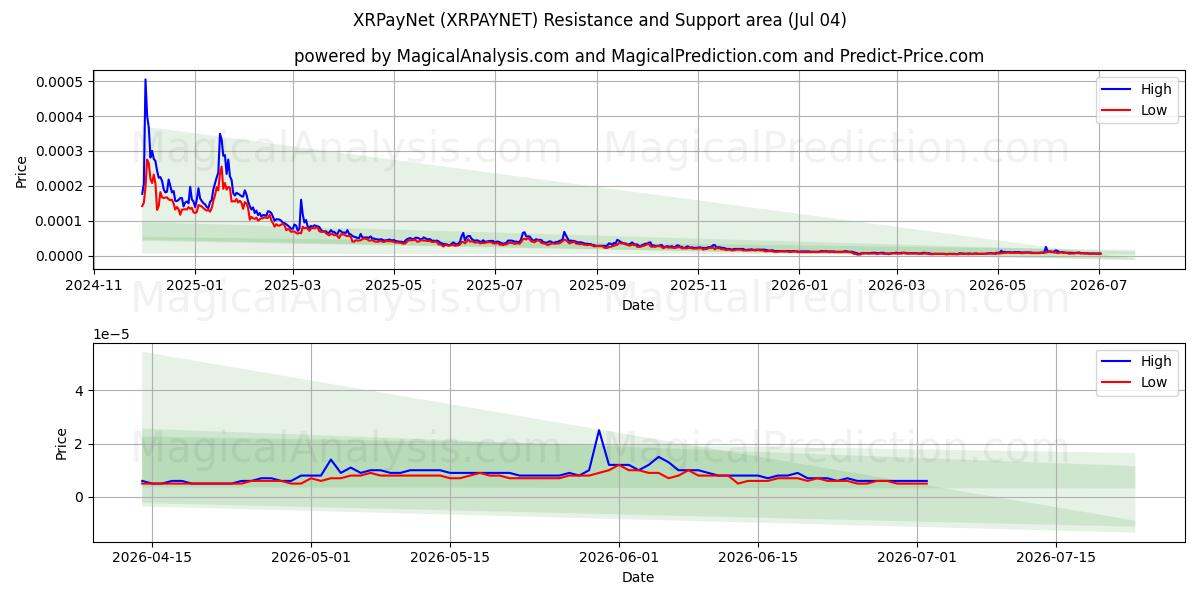This screenshot has width=1200, height=600.
Task: Click the '2026-07-01' x-axis tick label
Action: (916, 557)
